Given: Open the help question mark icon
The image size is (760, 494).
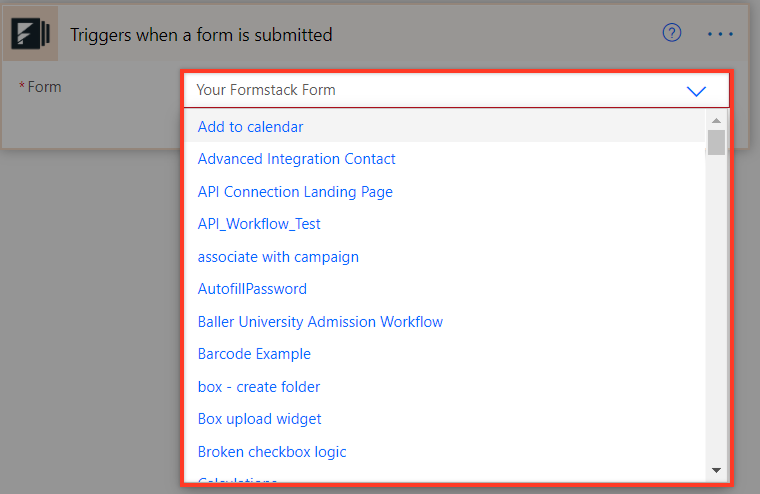Looking at the screenshot, I should [x=672, y=33].
